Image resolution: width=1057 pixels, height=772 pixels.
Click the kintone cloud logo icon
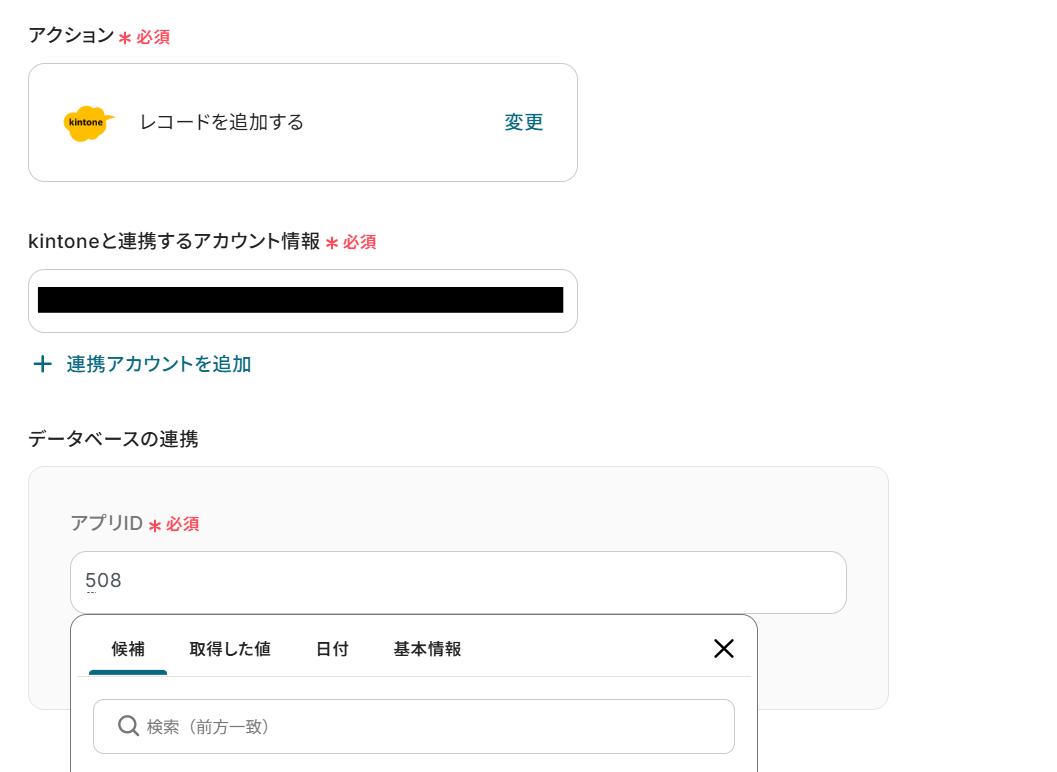pyautogui.click(x=88, y=123)
